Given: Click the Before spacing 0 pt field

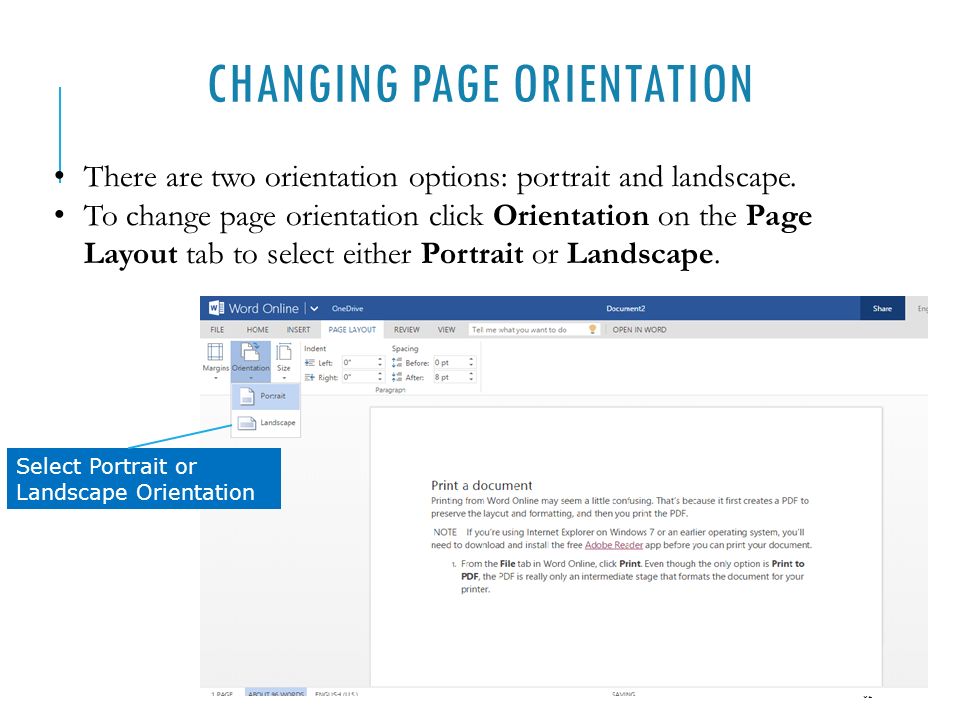Looking at the screenshot, I should 450,362.
